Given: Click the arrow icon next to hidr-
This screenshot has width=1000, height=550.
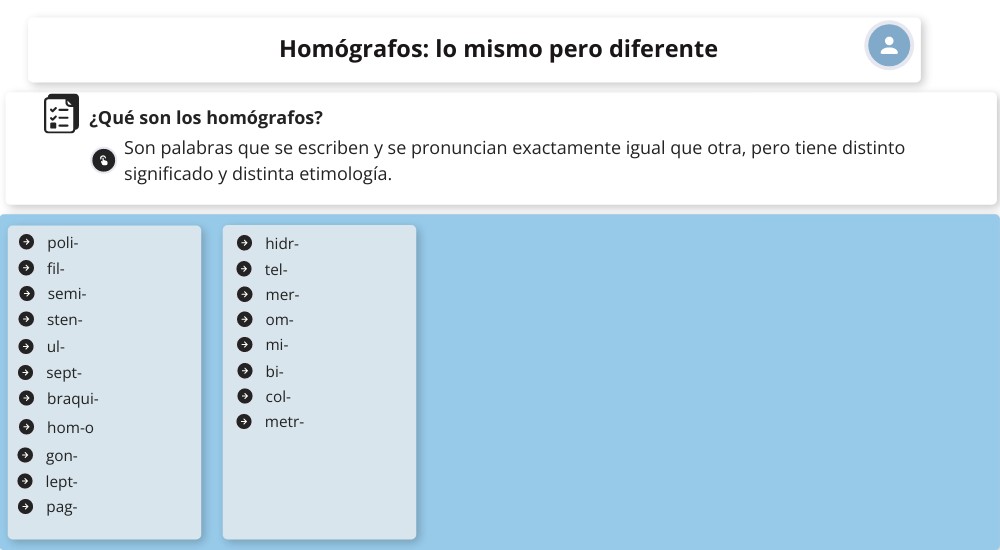Looking at the screenshot, I should (x=244, y=243).
